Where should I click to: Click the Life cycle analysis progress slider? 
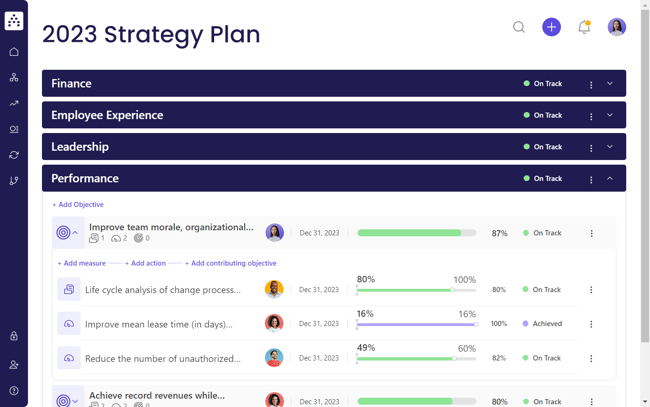(416, 290)
